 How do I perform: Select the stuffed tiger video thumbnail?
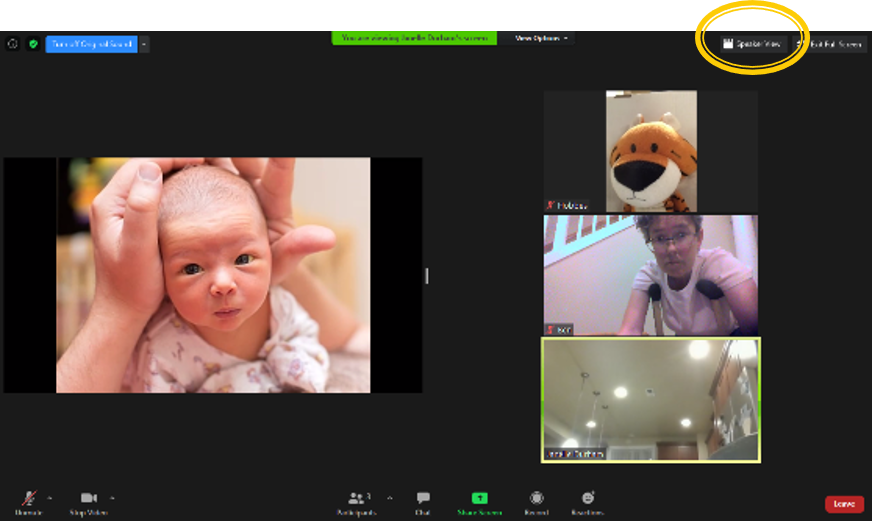(x=651, y=151)
